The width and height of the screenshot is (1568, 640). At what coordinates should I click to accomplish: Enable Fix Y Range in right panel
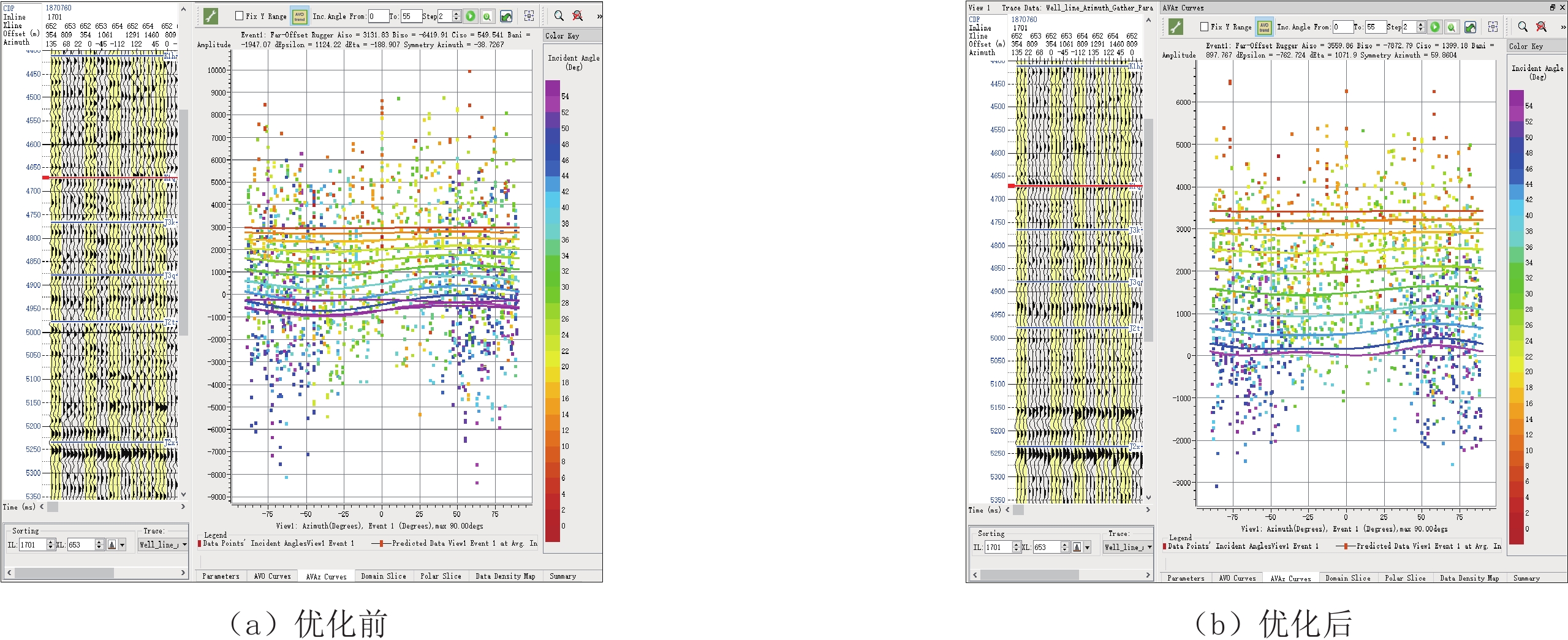pyautogui.click(x=1205, y=27)
